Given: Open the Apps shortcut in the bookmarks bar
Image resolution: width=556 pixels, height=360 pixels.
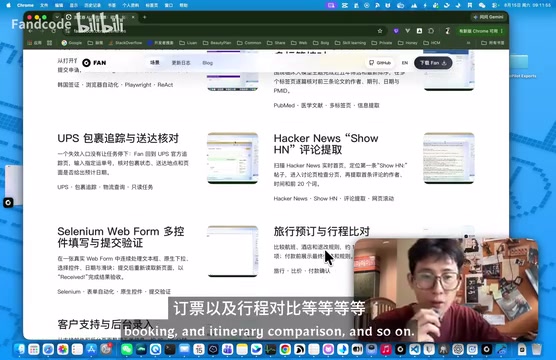Looking at the screenshot, I should click(34, 43).
